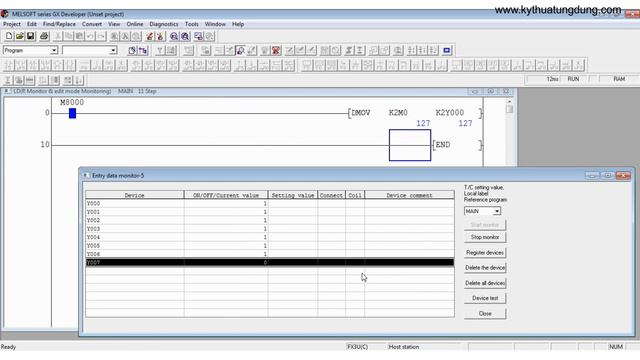Screen dimensions: 640x360
Task: Click the Stop monitor button
Action: point(485,237)
